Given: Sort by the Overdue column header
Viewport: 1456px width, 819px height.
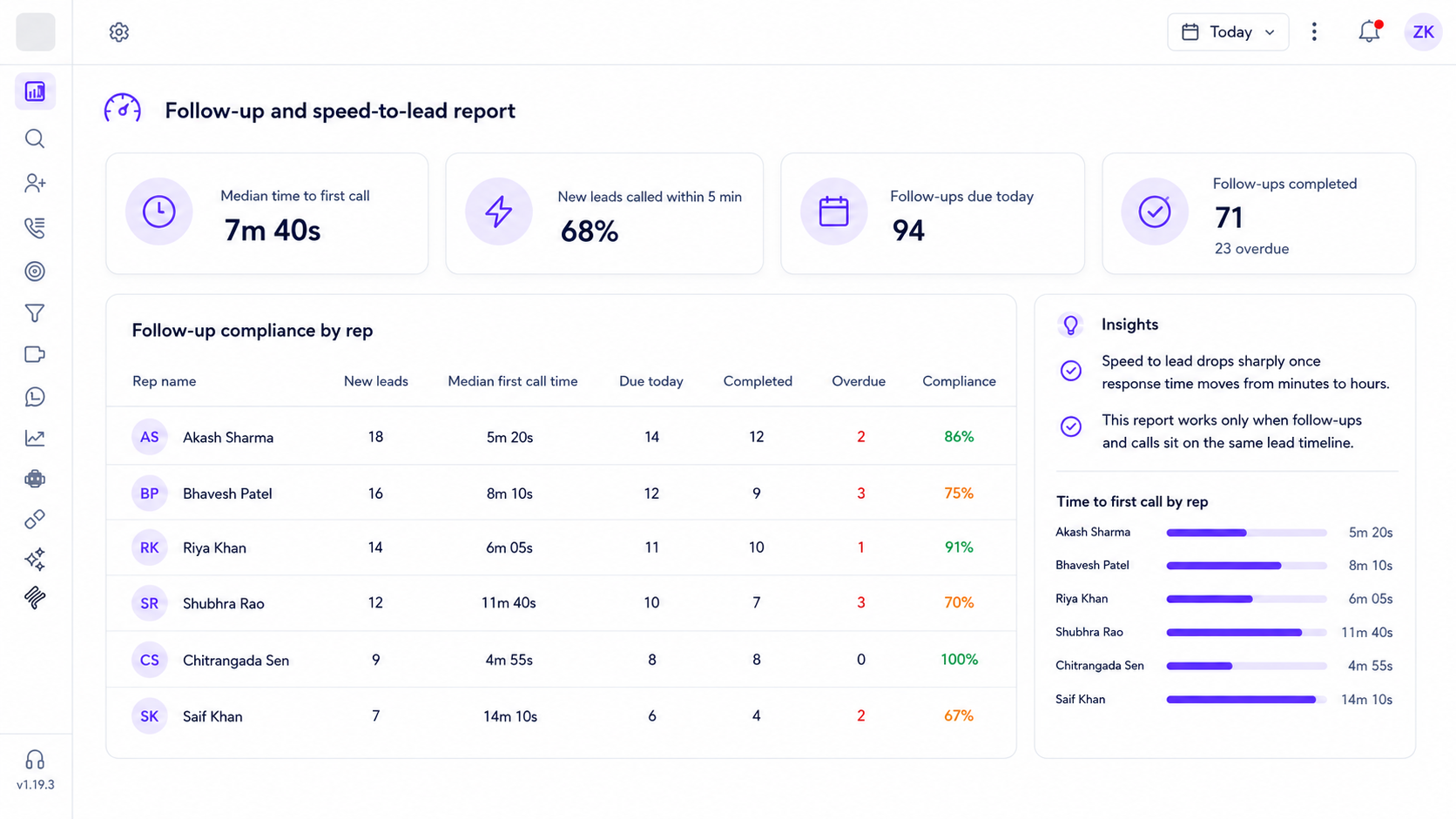Looking at the screenshot, I should tap(859, 381).
